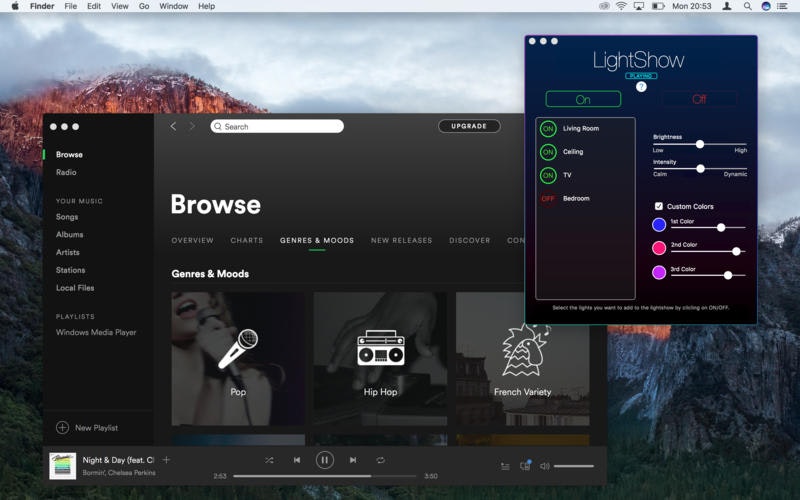Open the Apple menu

[15, 6]
